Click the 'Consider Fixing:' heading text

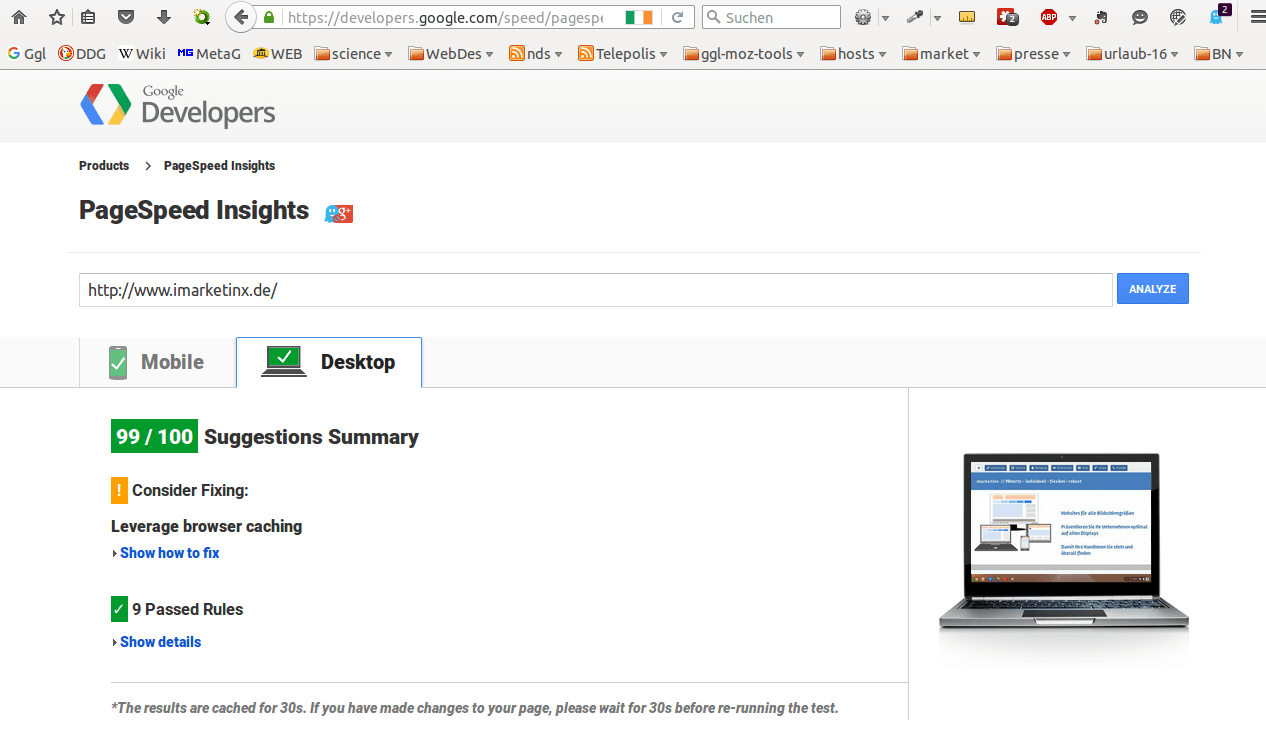pyautogui.click(x=190, y=490)
